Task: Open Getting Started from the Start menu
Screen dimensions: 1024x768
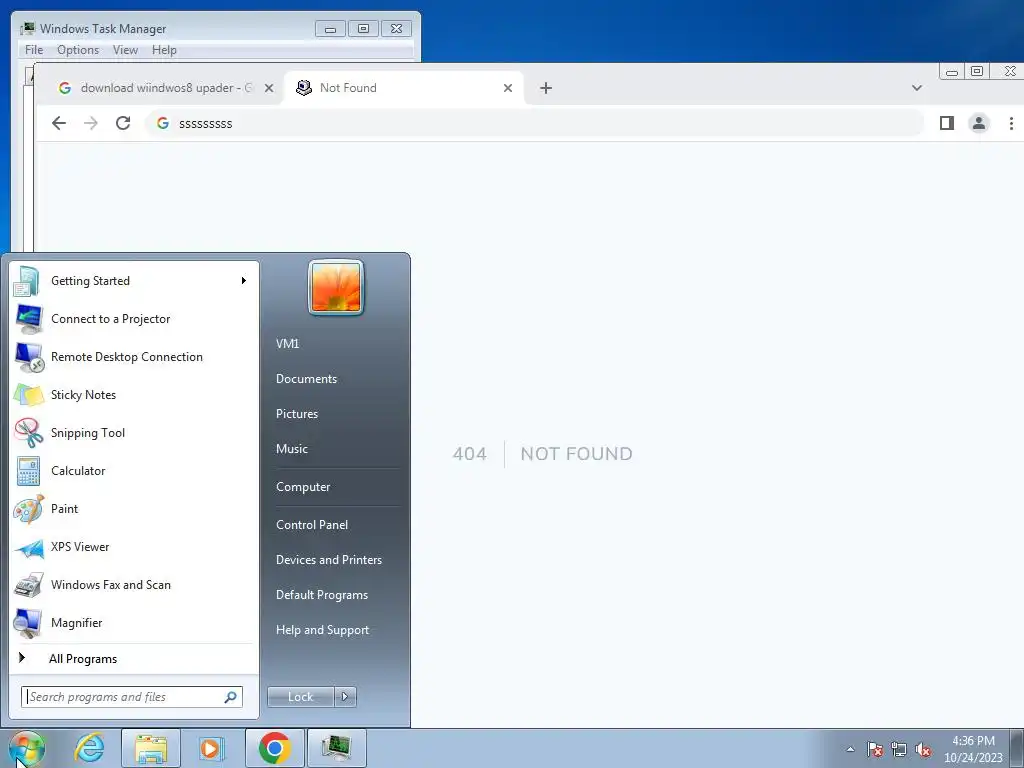Action: (x=133, y=281)
